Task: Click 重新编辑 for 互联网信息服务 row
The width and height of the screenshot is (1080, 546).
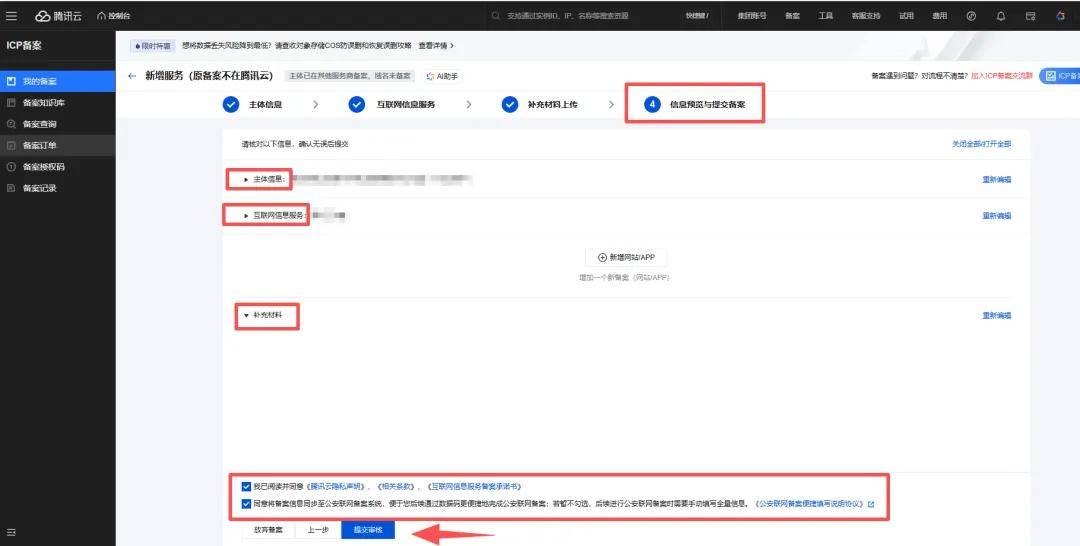Action: (997, 216)
